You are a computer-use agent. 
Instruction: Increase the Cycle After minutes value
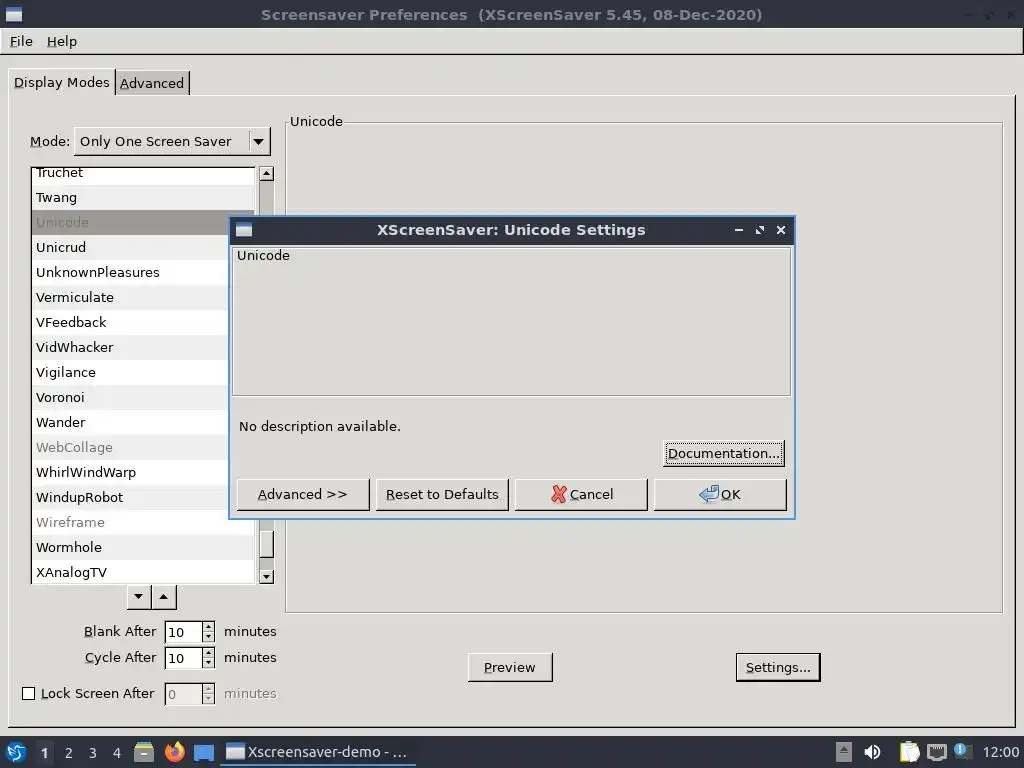[208, 653]
